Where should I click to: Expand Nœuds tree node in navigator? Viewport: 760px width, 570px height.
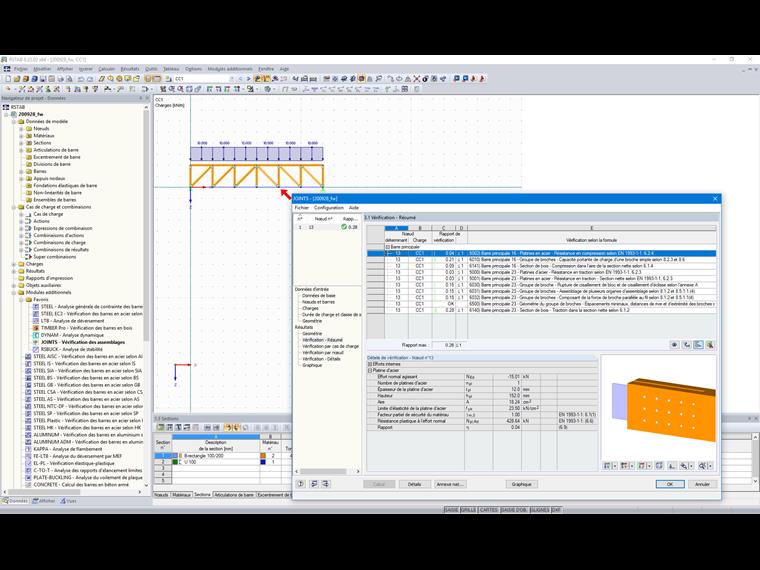pyautogui.click(x=21, y=129)
